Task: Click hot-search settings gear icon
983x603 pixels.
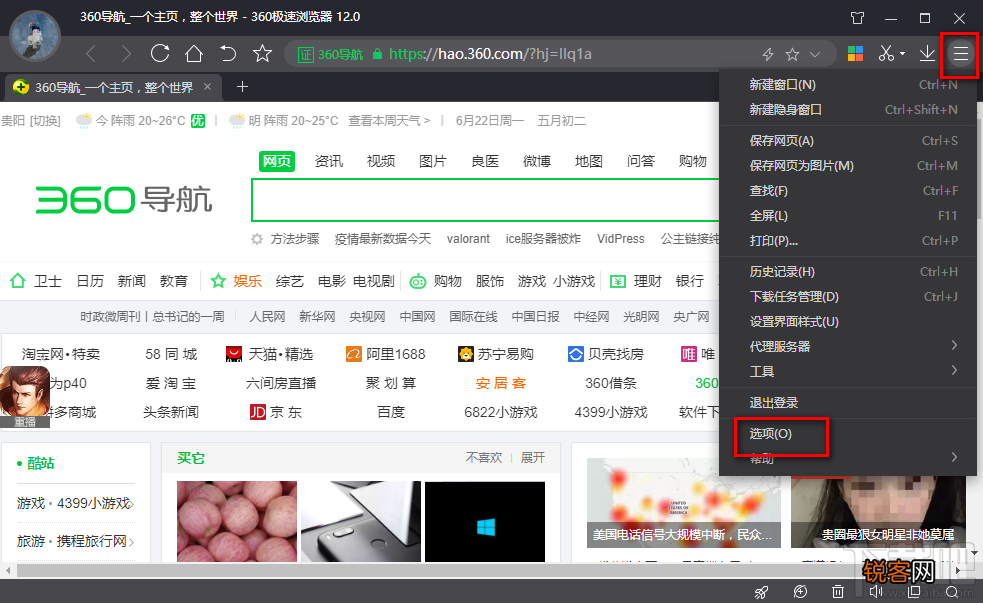Action: pos(257,239)
